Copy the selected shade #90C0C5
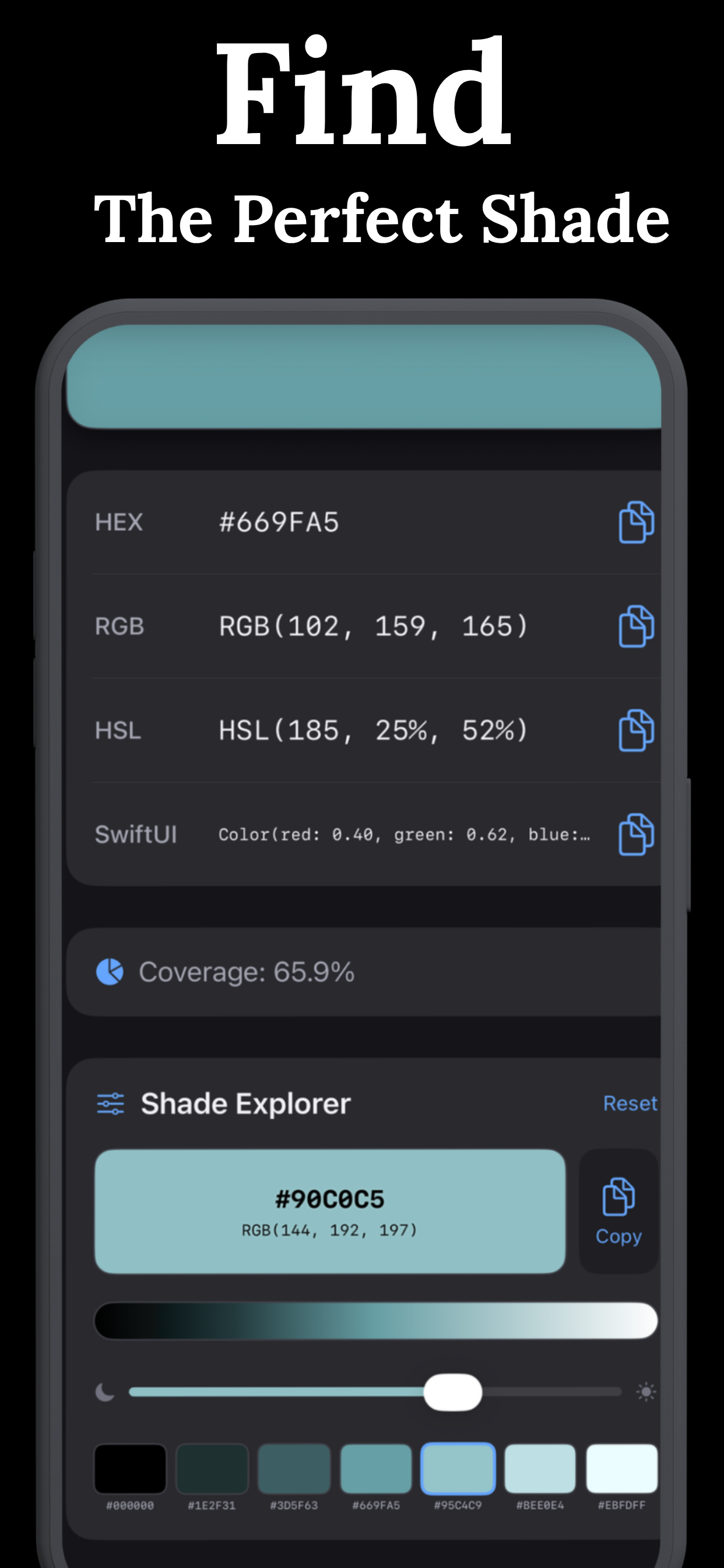The height and width of the screenshot is (1568, 724). coord(618,1212)
